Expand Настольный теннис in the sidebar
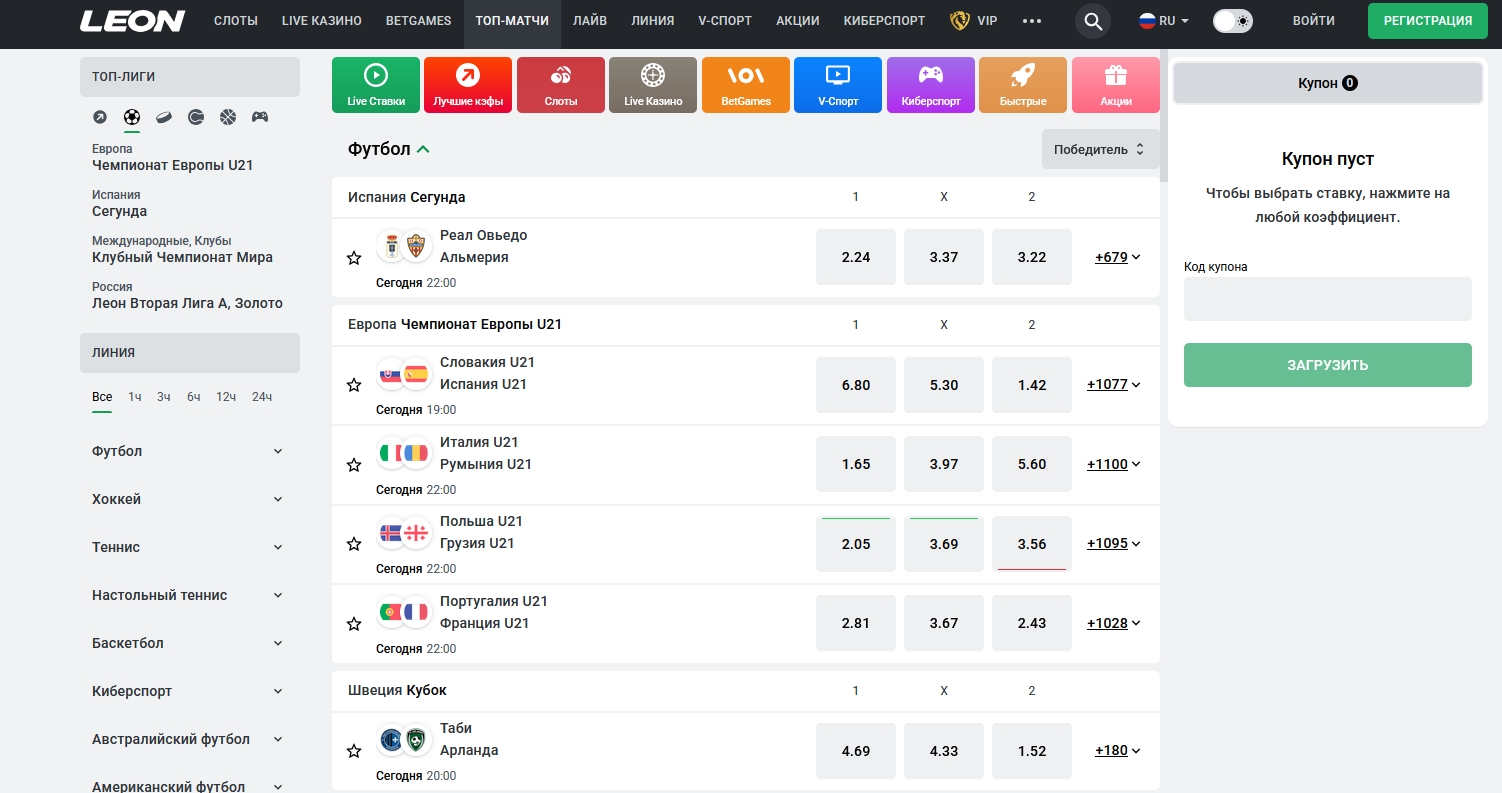This screenshot has height=793, width=1502. coord(188,595)
